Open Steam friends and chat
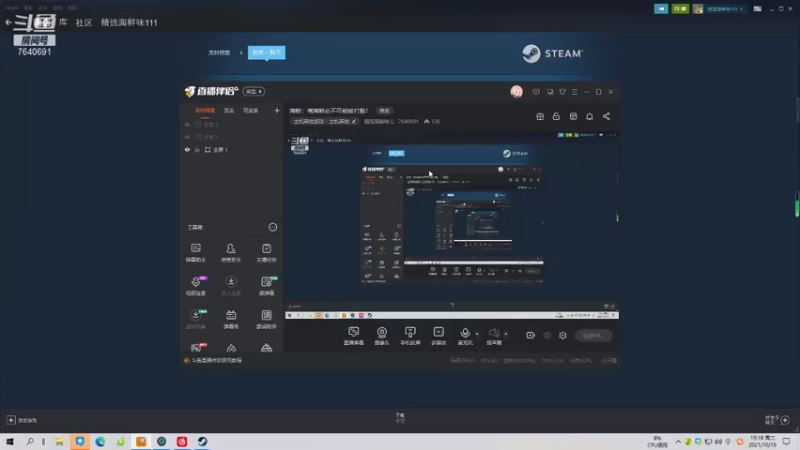 tap(778, 420)
